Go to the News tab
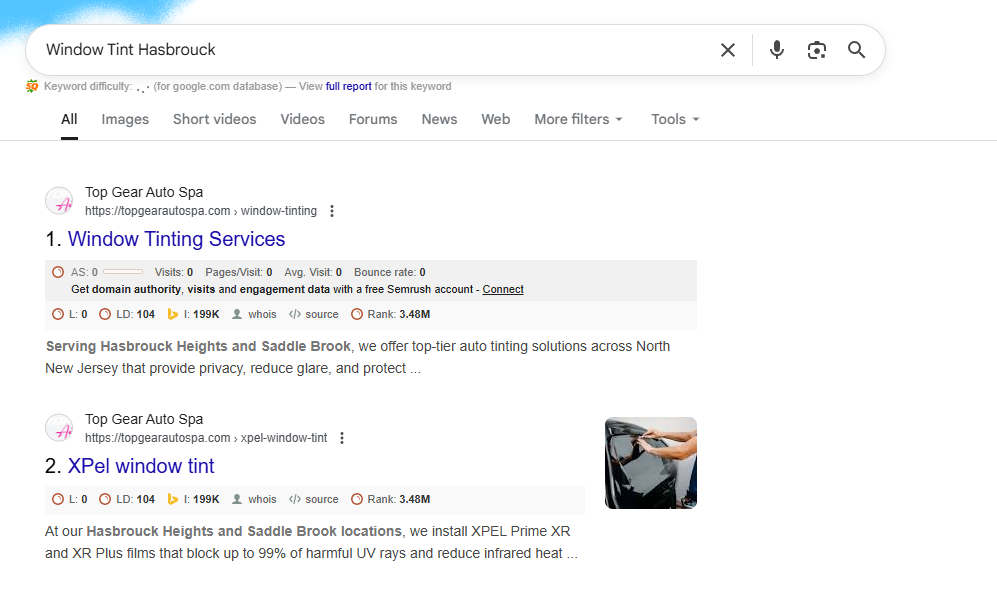This screenshot has height=597, width=997. pos(439,119)
